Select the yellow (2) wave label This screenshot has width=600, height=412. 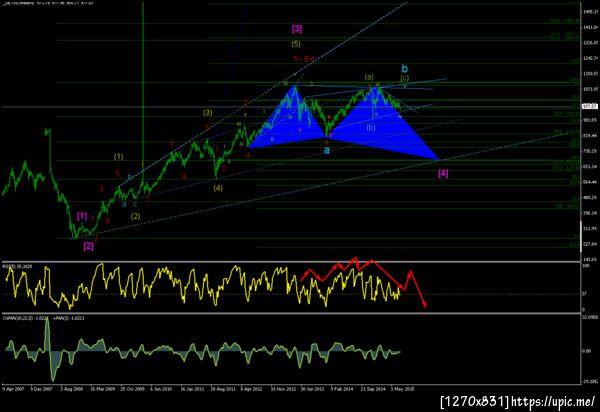[135, 216]
